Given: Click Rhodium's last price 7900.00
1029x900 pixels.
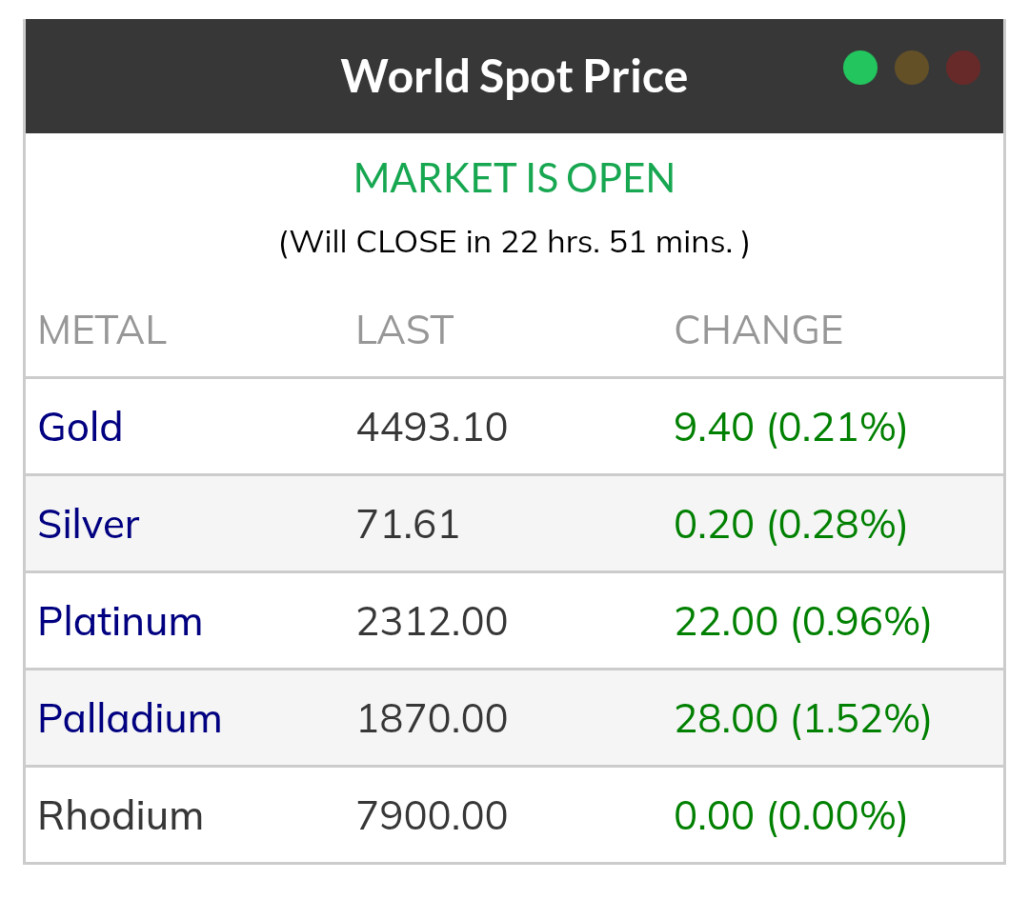Looking at the screenshot, I should [432, 816].
